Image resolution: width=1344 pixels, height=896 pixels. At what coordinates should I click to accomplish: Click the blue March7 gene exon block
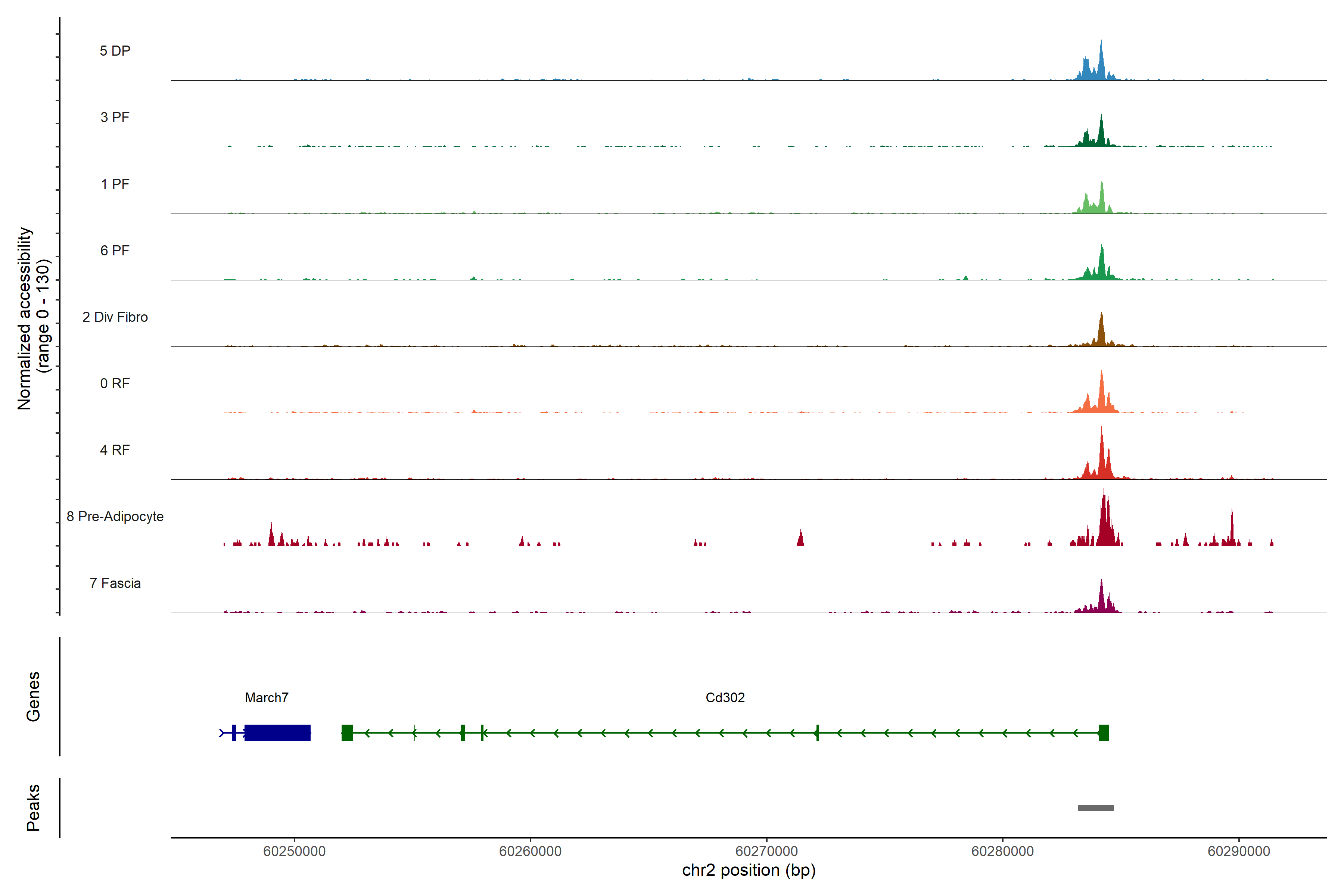click(x=277, y=732)
